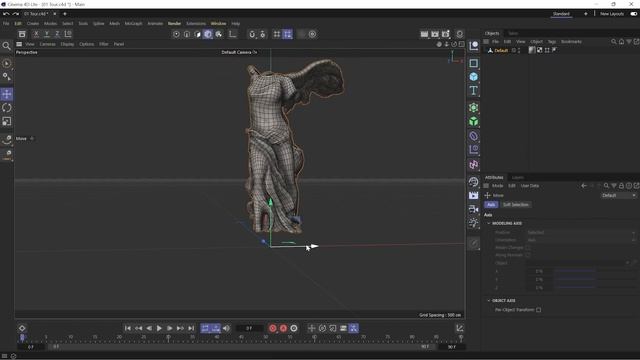
Task: Open the Render menu
Action: (x=174, y=24)
